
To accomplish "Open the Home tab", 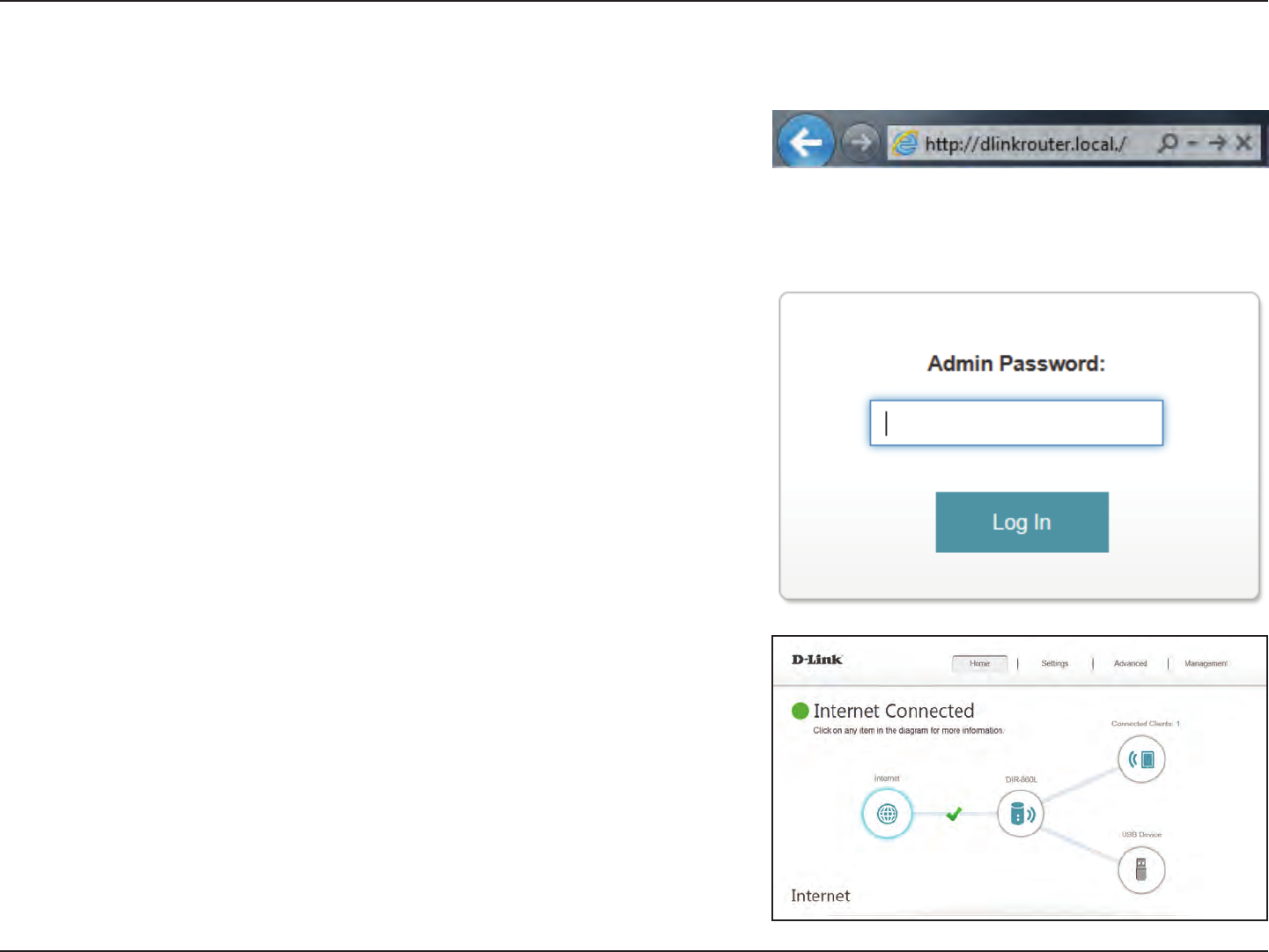I will (979, 664).
